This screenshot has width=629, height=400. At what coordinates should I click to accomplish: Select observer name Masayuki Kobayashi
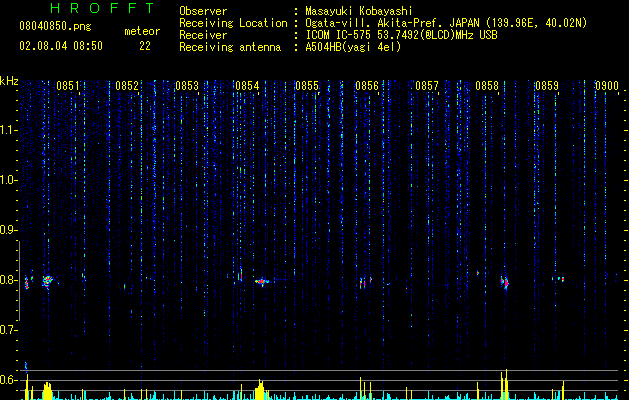359,11
